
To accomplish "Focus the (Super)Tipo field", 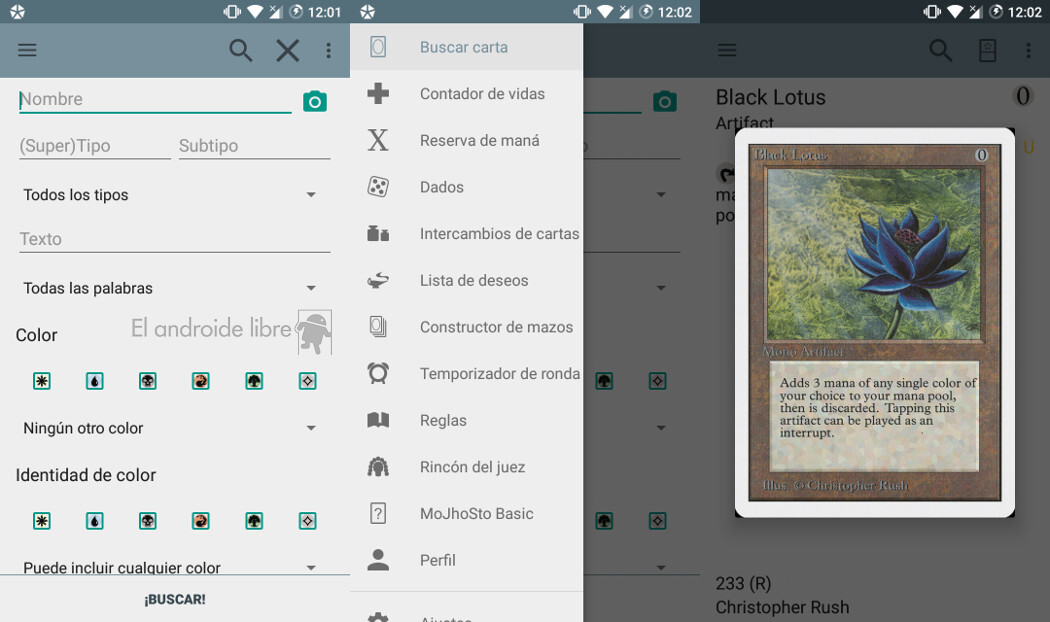I will (x=95, y=145).
